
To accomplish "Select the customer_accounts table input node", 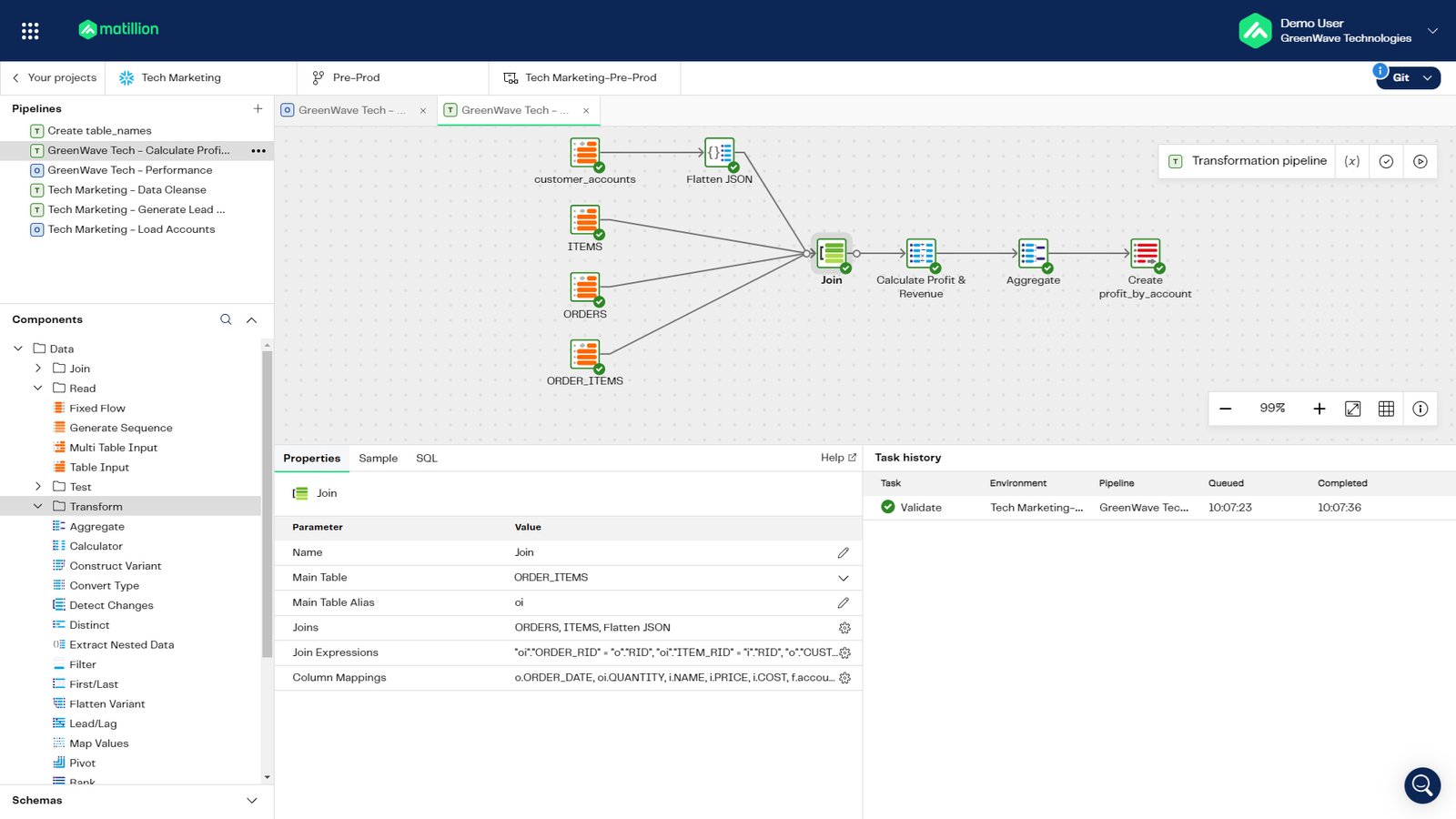I will pyautogui.click(x=585, y=153).
